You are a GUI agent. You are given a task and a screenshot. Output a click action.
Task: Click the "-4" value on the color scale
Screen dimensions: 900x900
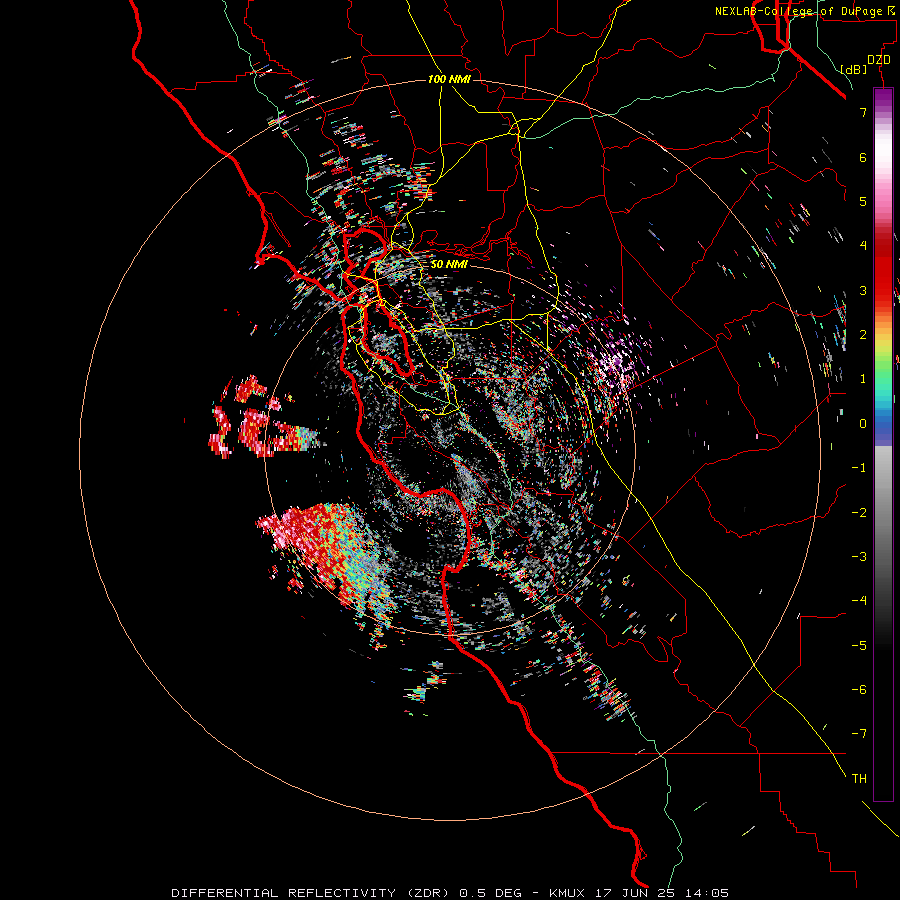click(859, 601)
